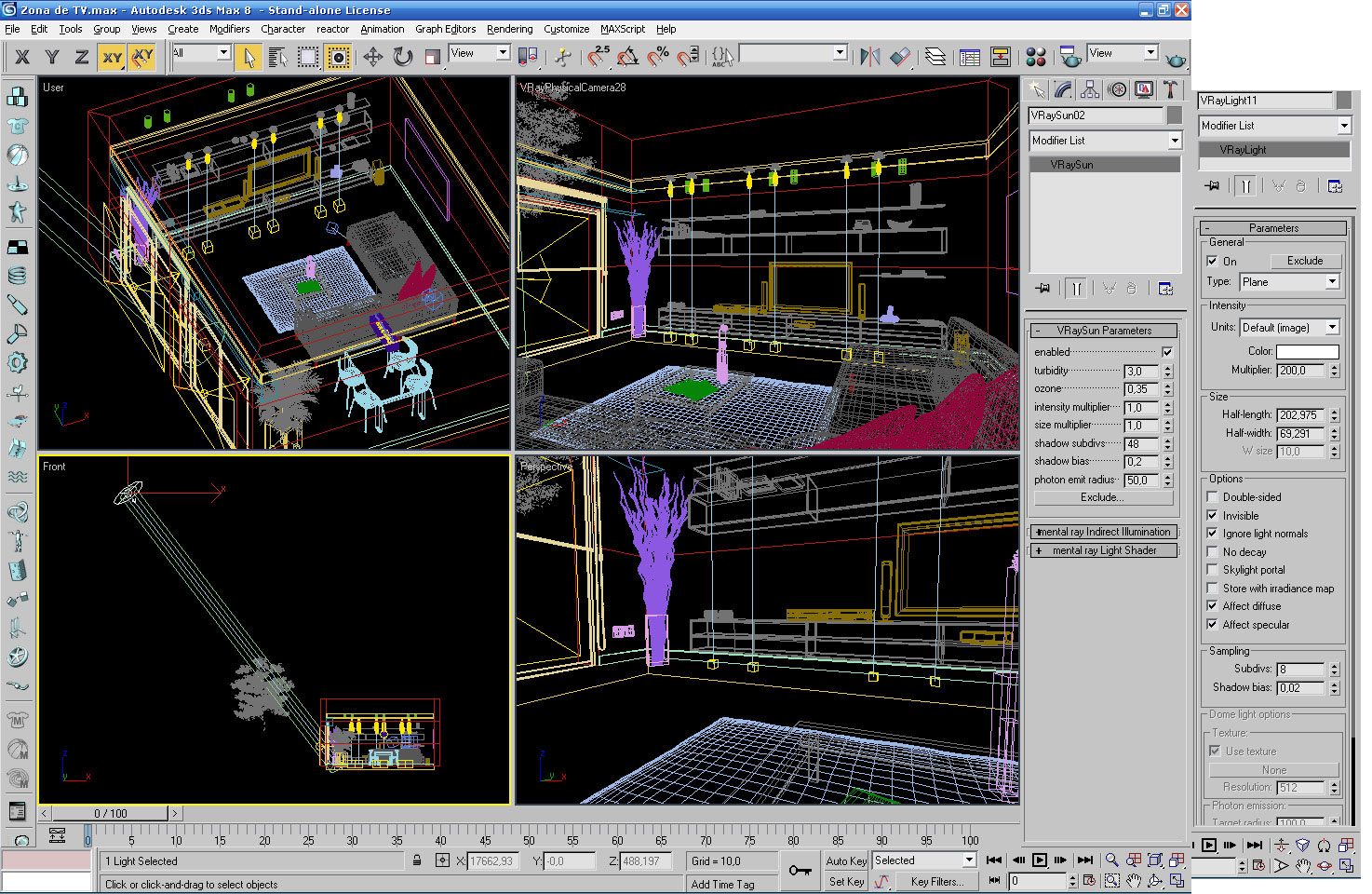Screen dimensions: 1372x894
Task: Check Store with irradiance map
Action: pos(1212,589)
